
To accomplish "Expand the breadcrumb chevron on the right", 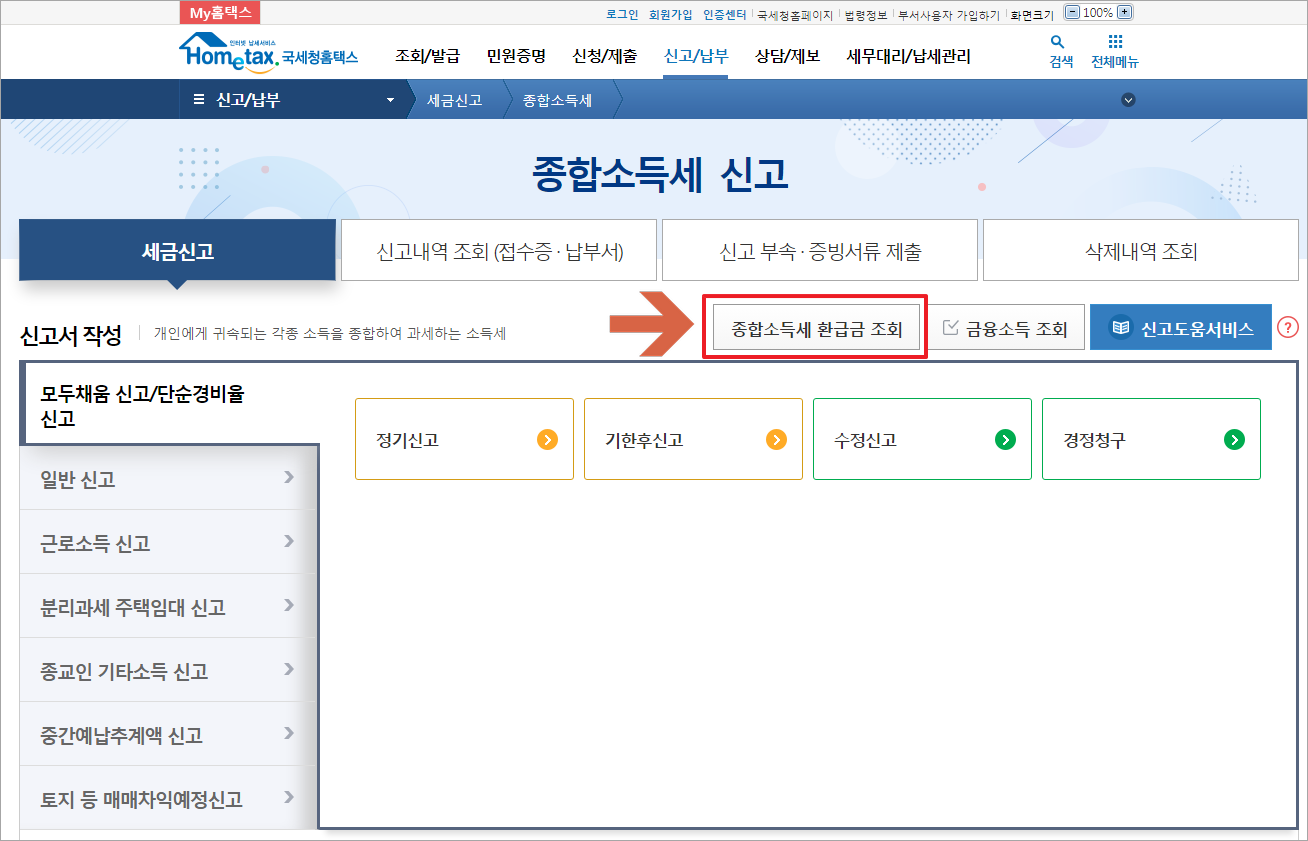I will click(x=1128, y=100).
